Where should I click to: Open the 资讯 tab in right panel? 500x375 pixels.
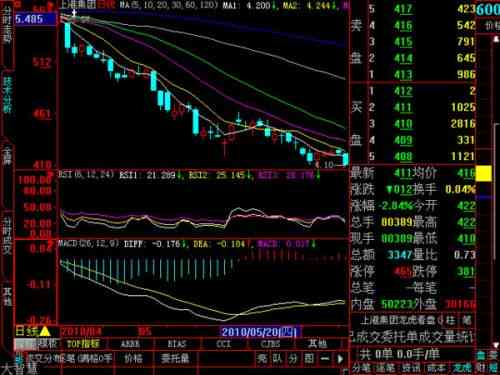(411, 368)
